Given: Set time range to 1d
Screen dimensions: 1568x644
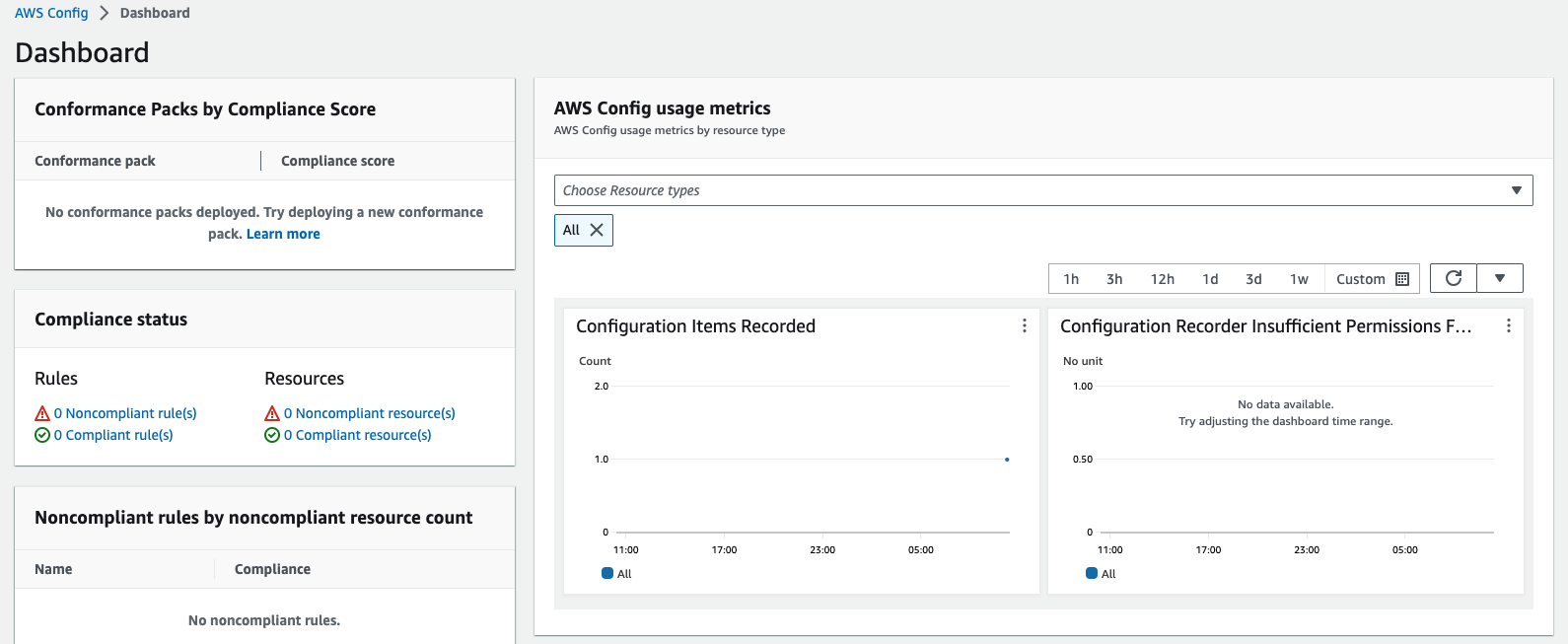Looking at the screenshot, I should (x=1210, y=279).
